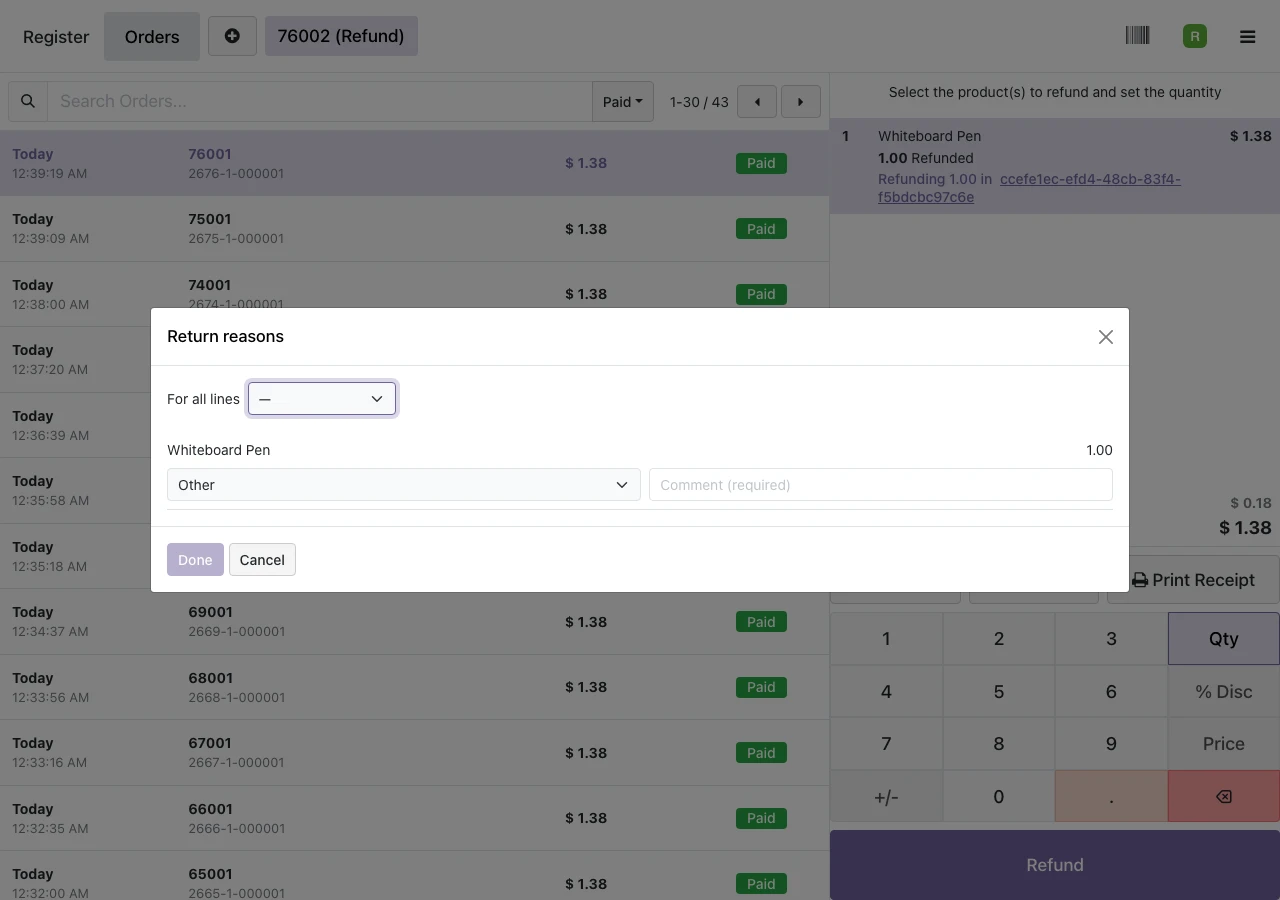
Task: Click numpad key 5
Action: point(999,691)
